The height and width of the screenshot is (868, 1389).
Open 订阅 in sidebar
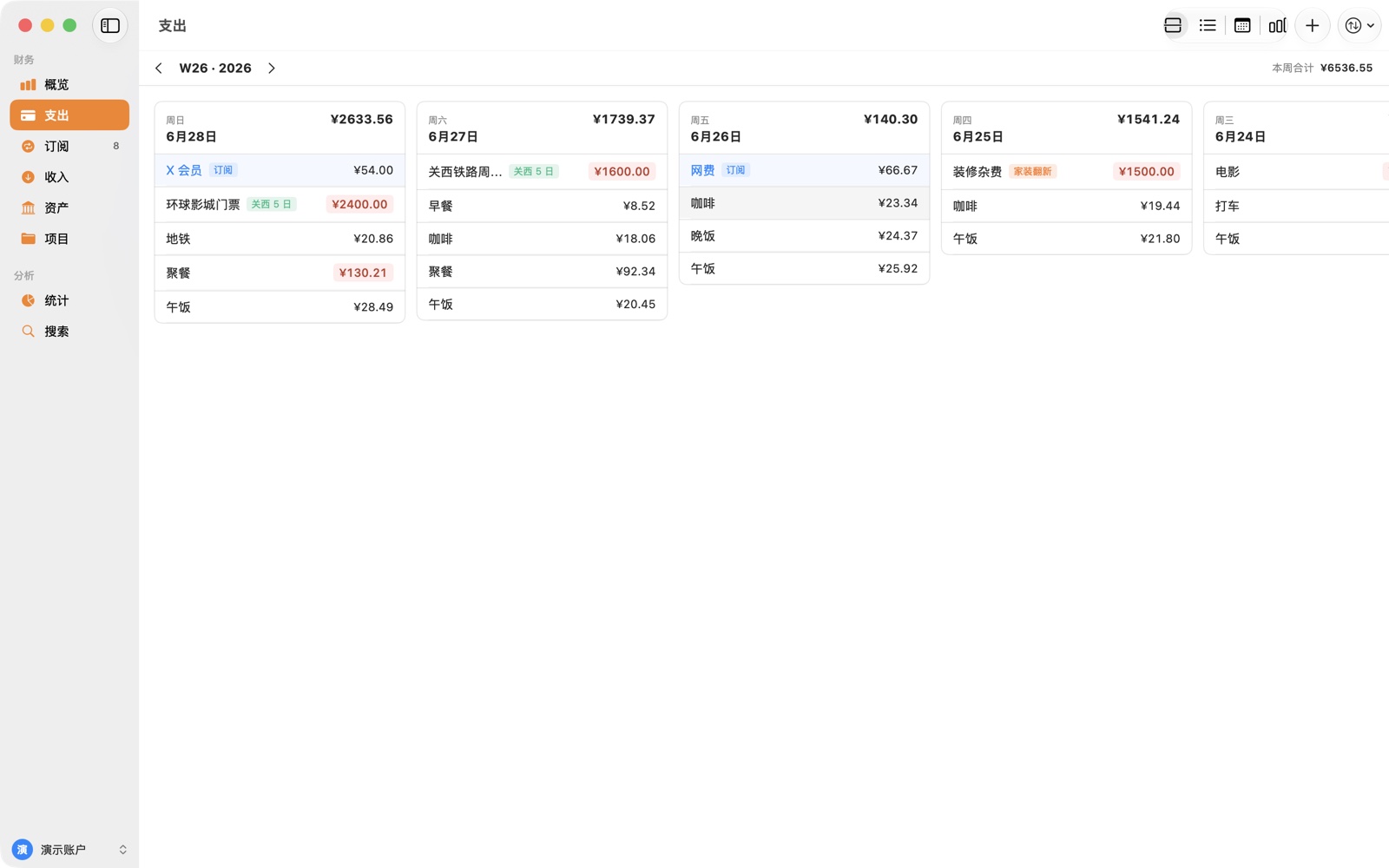[x=69, y=146]
